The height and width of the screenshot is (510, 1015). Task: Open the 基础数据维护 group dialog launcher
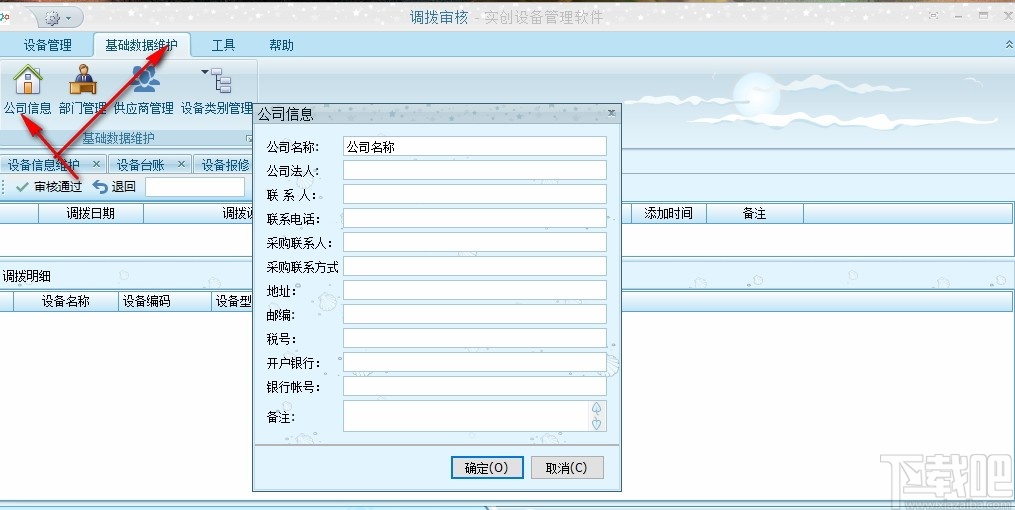click(249, 139)
